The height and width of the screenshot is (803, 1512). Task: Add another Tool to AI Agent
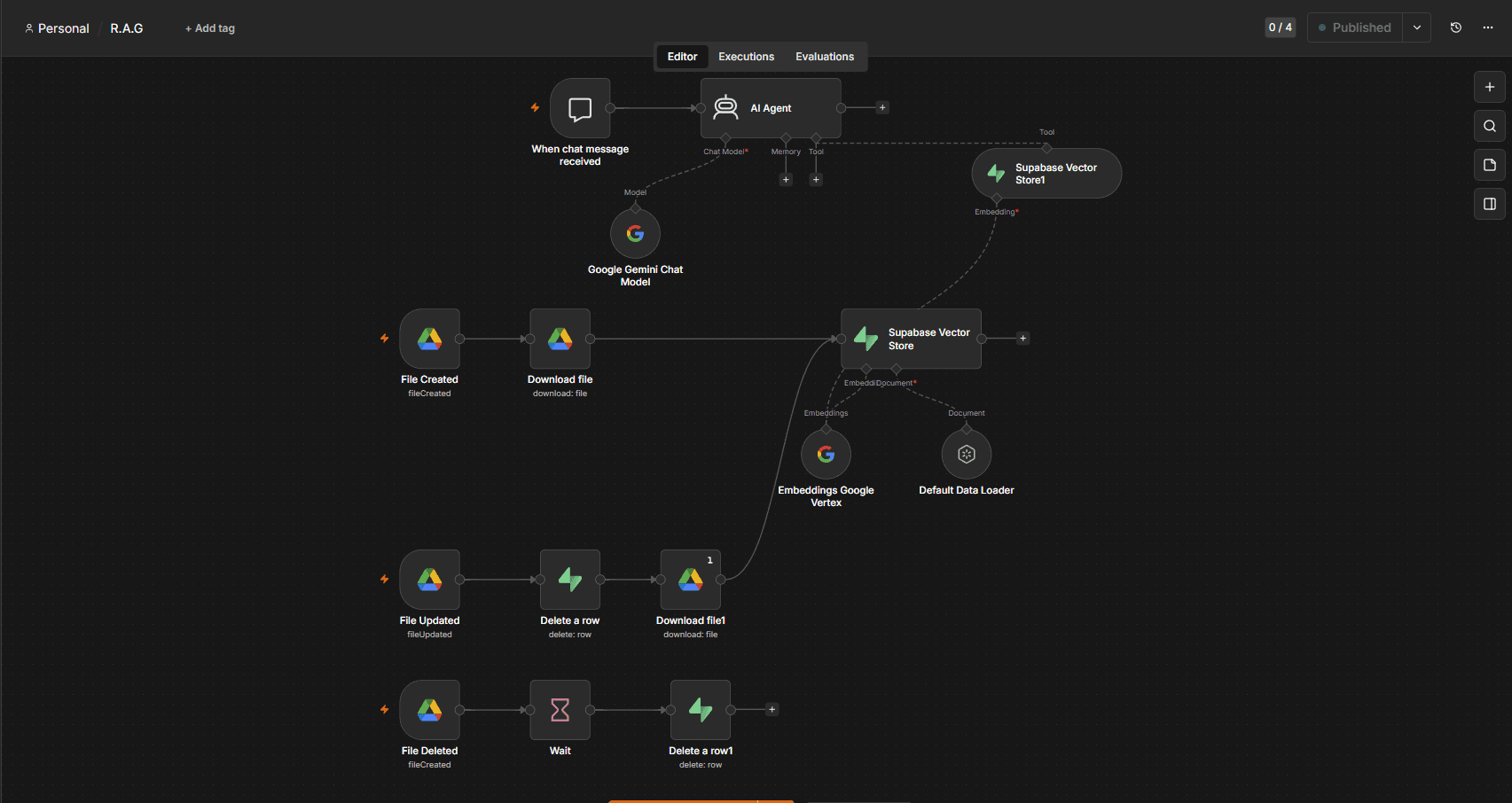pyautogui.click(x=817, y=180)
